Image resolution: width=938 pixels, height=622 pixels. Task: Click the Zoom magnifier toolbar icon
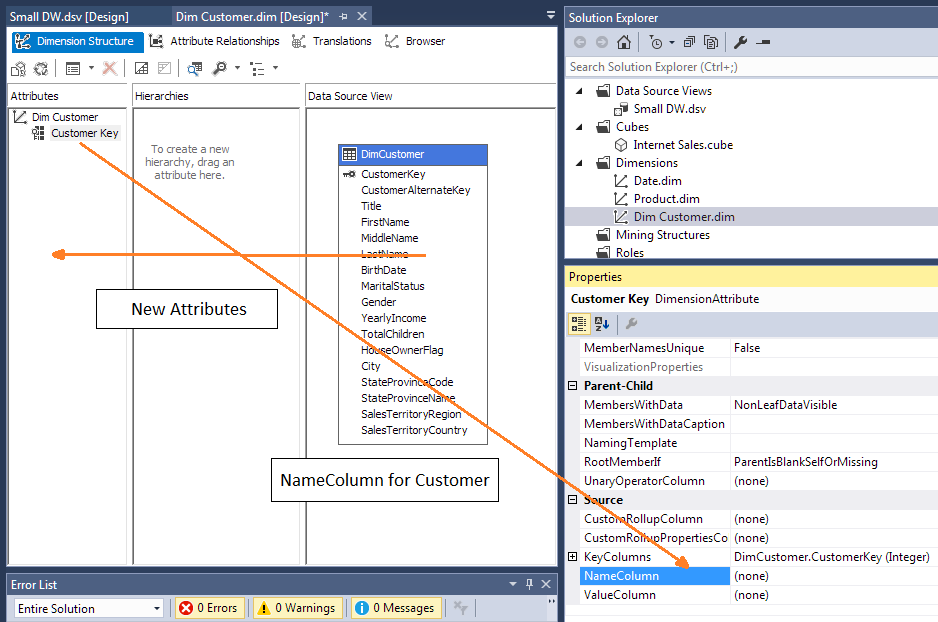click(x=219, y=68)
